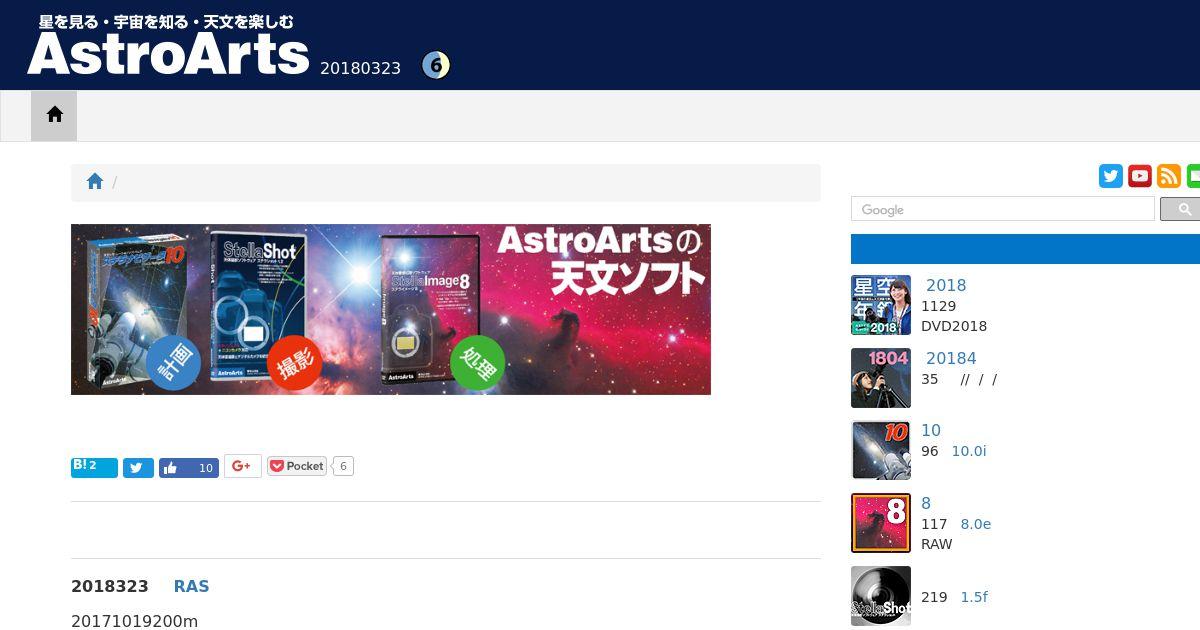Open the RSS feed icon
1200x630 pixels.
click(1169, 176)
